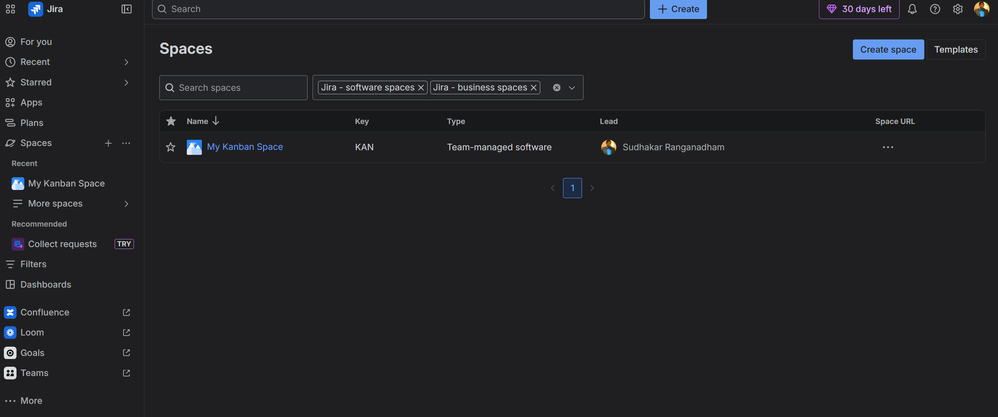Click Team-managed software type cell
This screenshot has height=417, width=998.
(499, 147)
